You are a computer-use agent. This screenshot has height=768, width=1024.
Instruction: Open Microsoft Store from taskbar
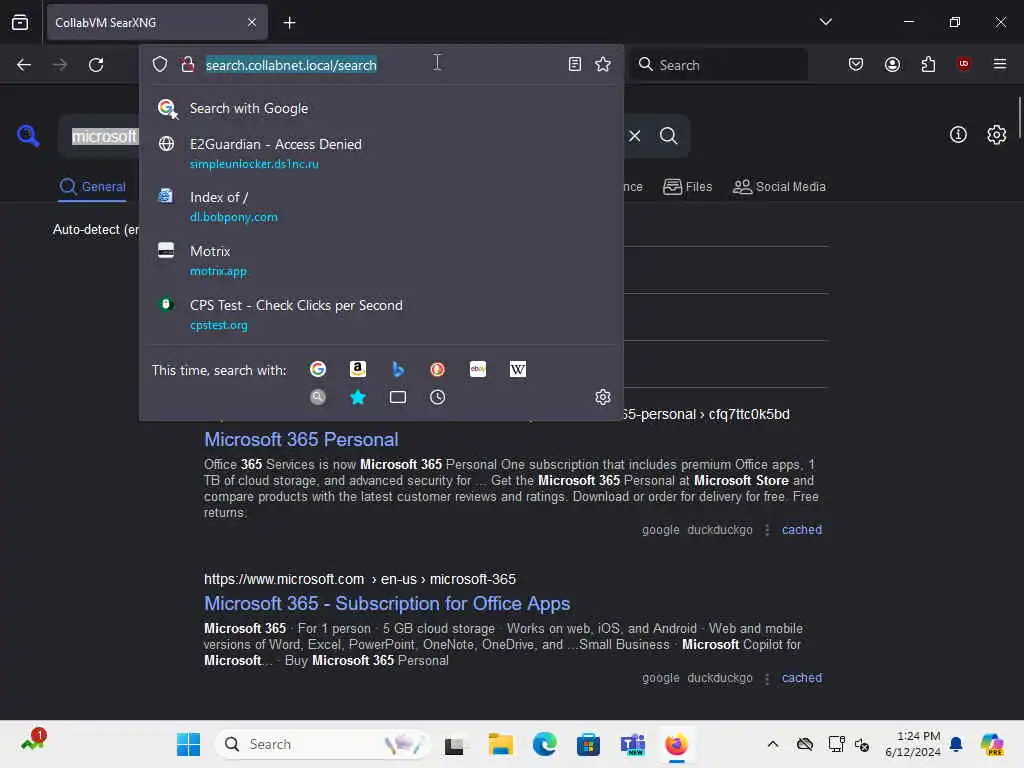588,744
